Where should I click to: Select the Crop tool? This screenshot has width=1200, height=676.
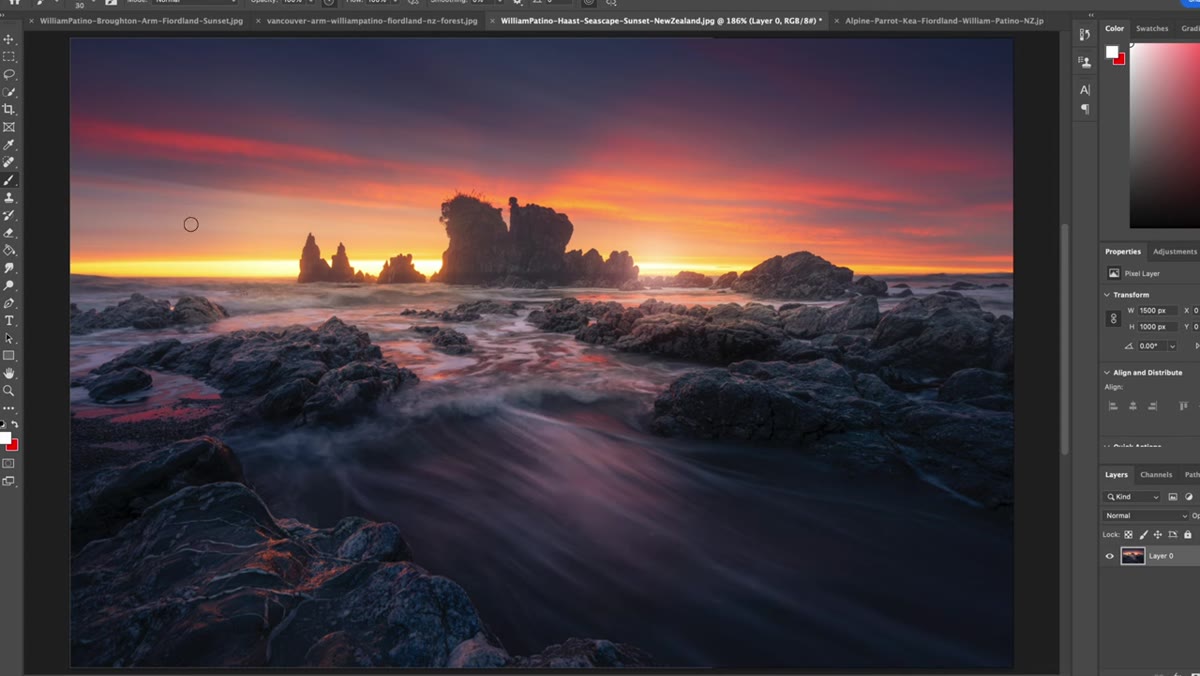click(9, 110)
